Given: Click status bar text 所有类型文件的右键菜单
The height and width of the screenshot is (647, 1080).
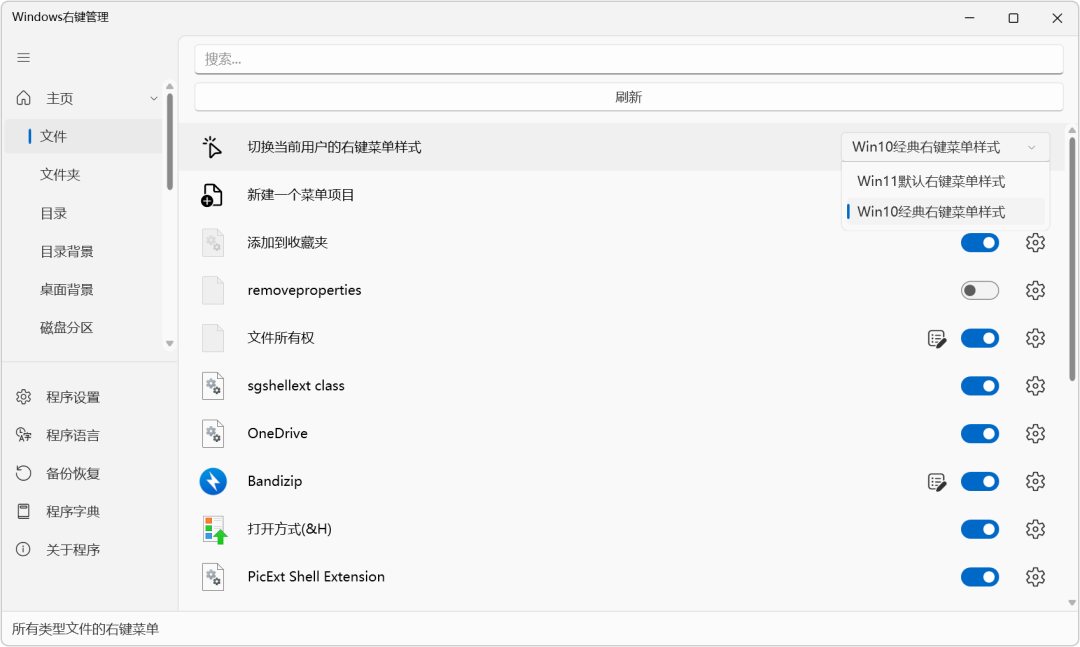Looking at the screenshot, I should [x=85, y=628].
